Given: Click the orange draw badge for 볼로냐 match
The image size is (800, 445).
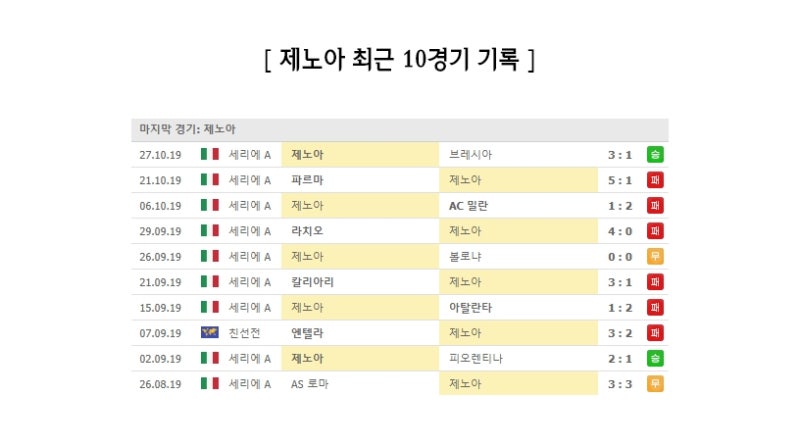Looking at the screenshot, I should coord(655,256).
